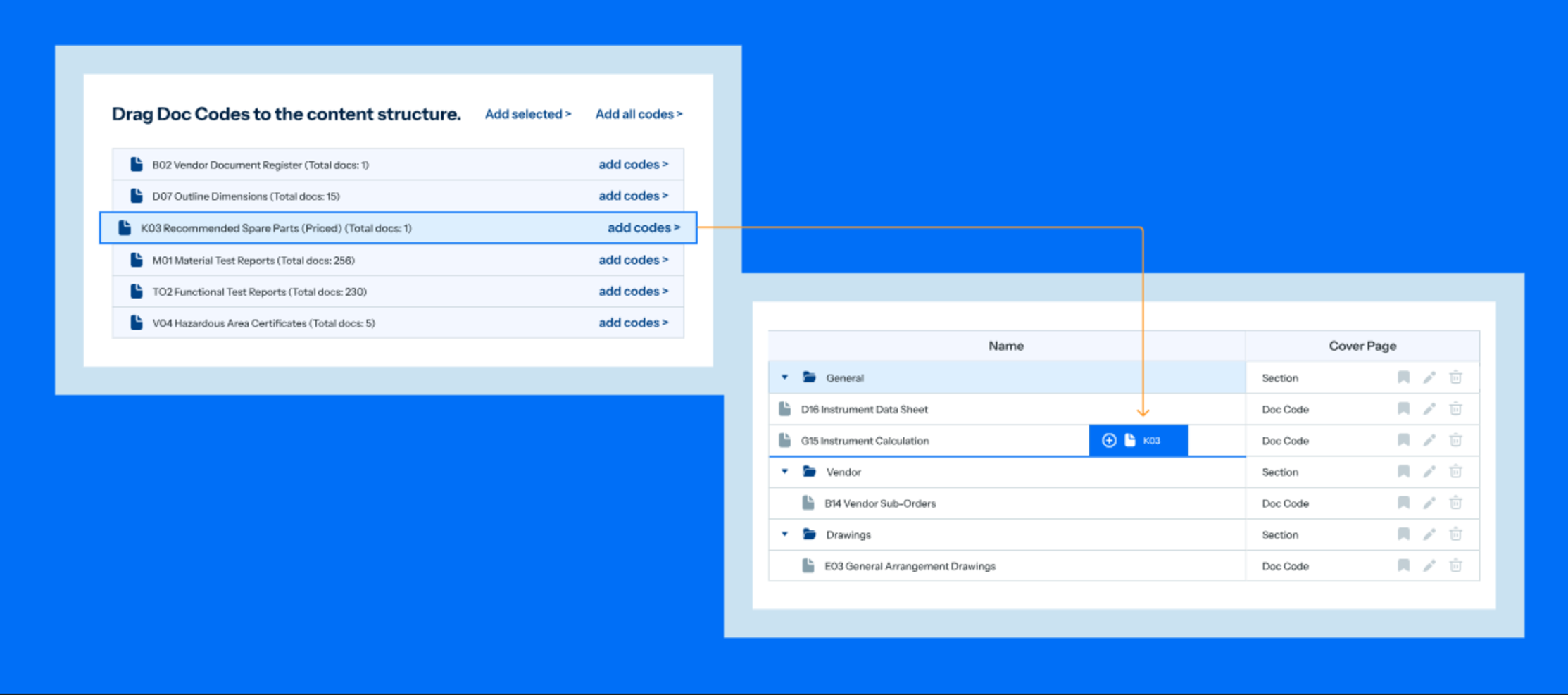The height and width of the screenshot is (695, 1568).
Task: Select the E03 General Arrangement Drawings tree item
Action: pyautogui.click(x=910, y=566)
